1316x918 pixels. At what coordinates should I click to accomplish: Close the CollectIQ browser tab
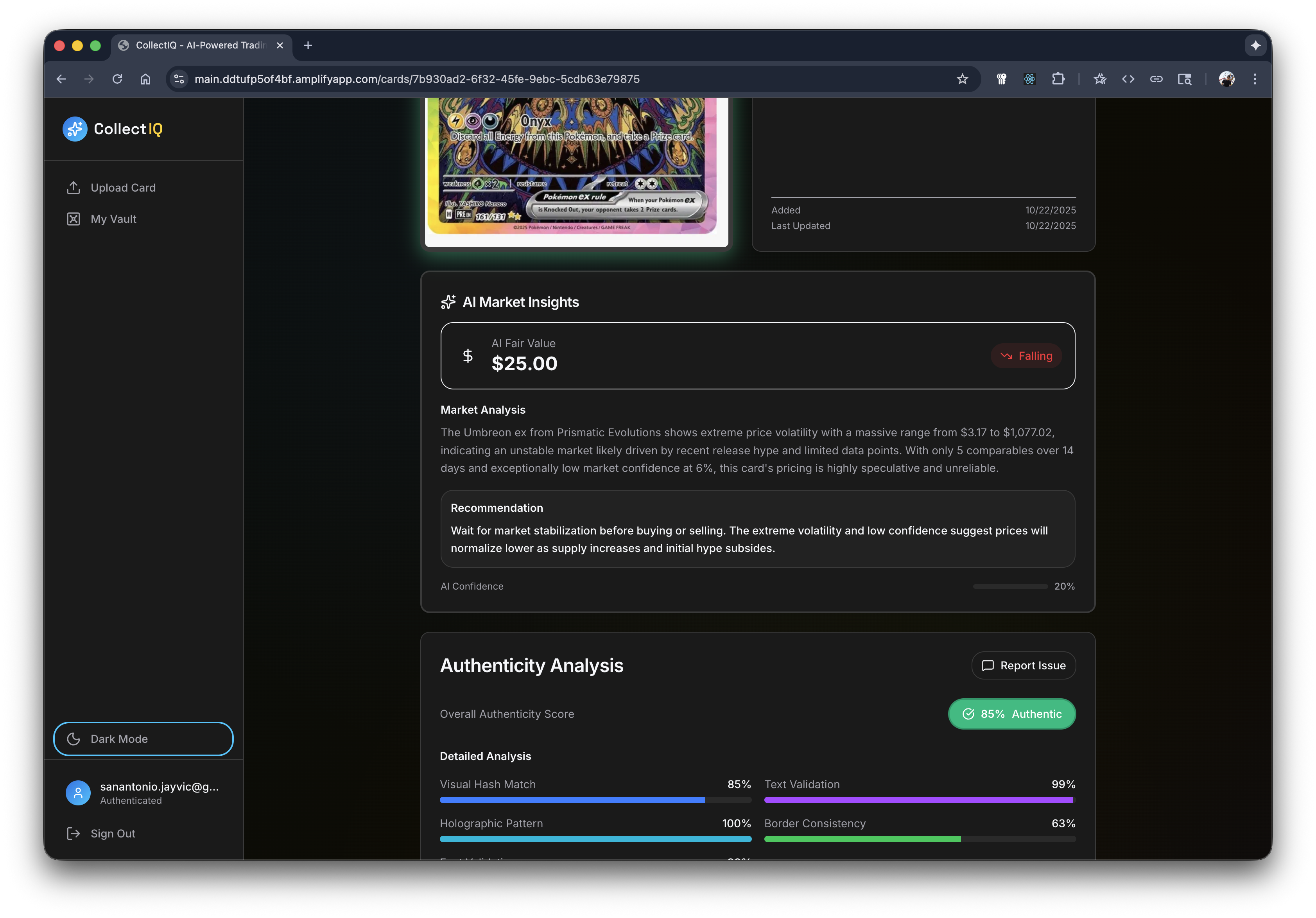click(x=280, y=45)
